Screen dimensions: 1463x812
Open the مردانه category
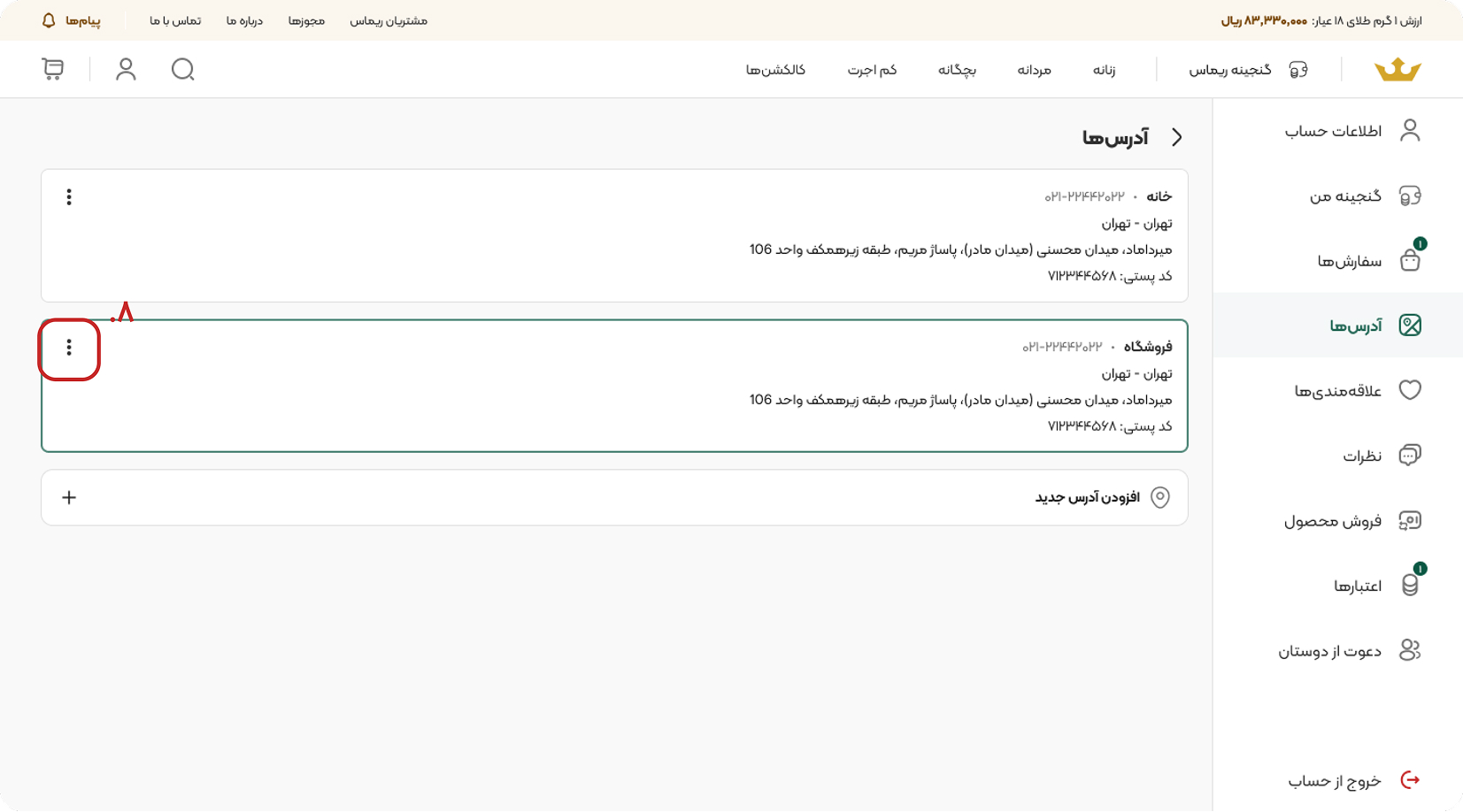click(1034, 70)
